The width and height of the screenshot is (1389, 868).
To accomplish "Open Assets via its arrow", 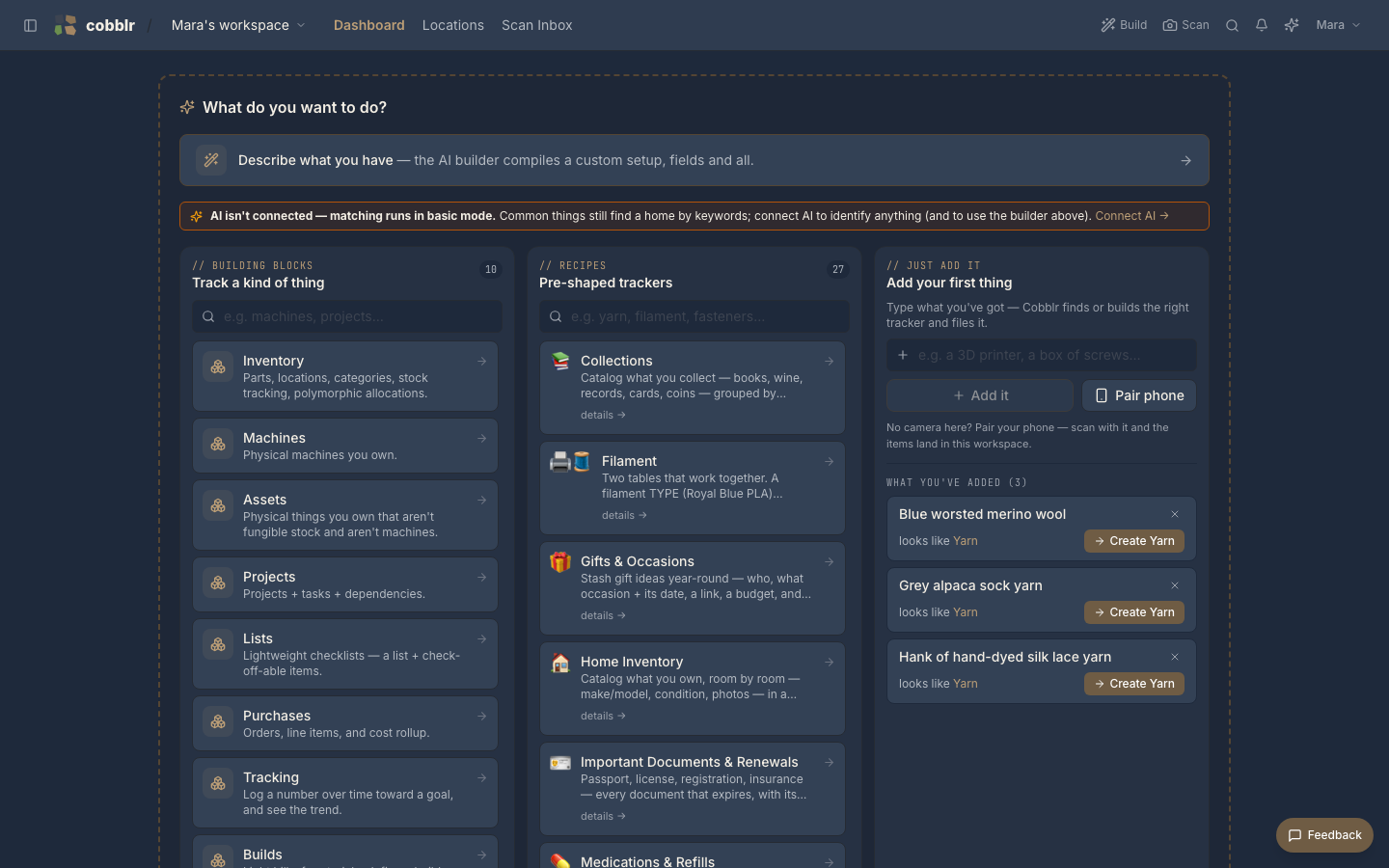I will pos(482,500).
